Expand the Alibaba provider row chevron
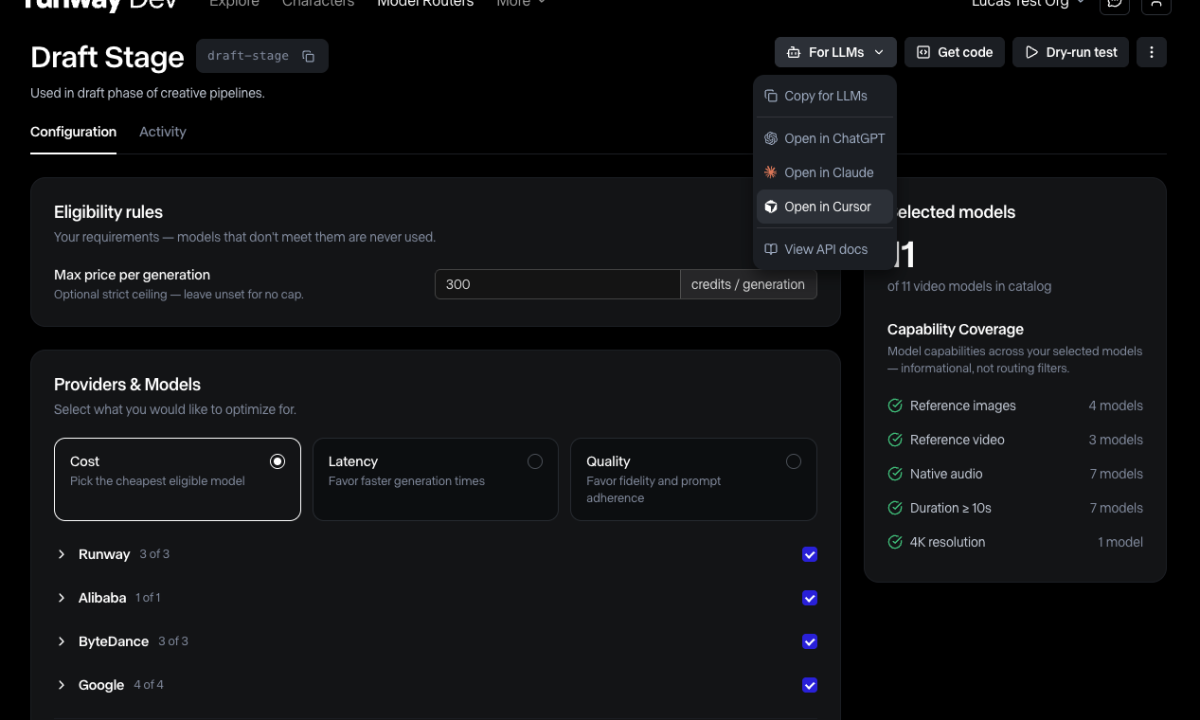 (x=61, y=598)
